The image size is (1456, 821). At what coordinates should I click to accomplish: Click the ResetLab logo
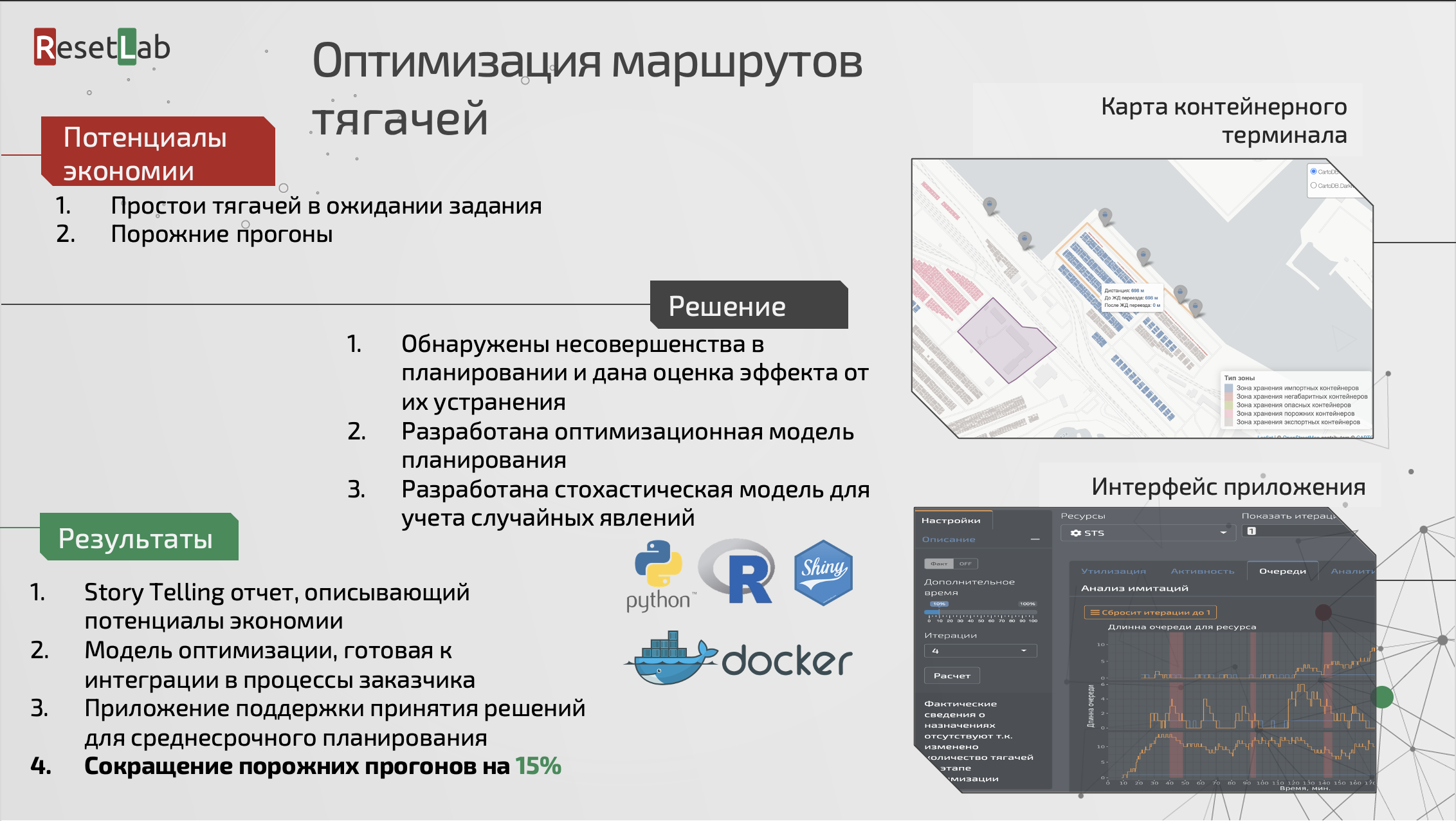pyautogui.click(x=103, y=47)
